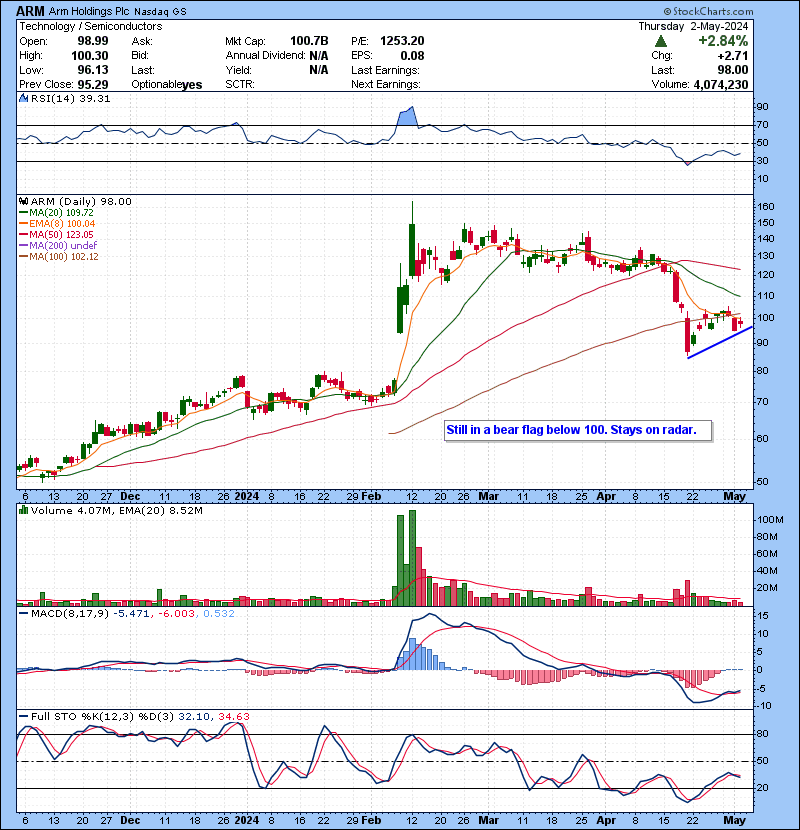Click the High price 100.30
The image size is (800, 830).
[x=89, y=56]
